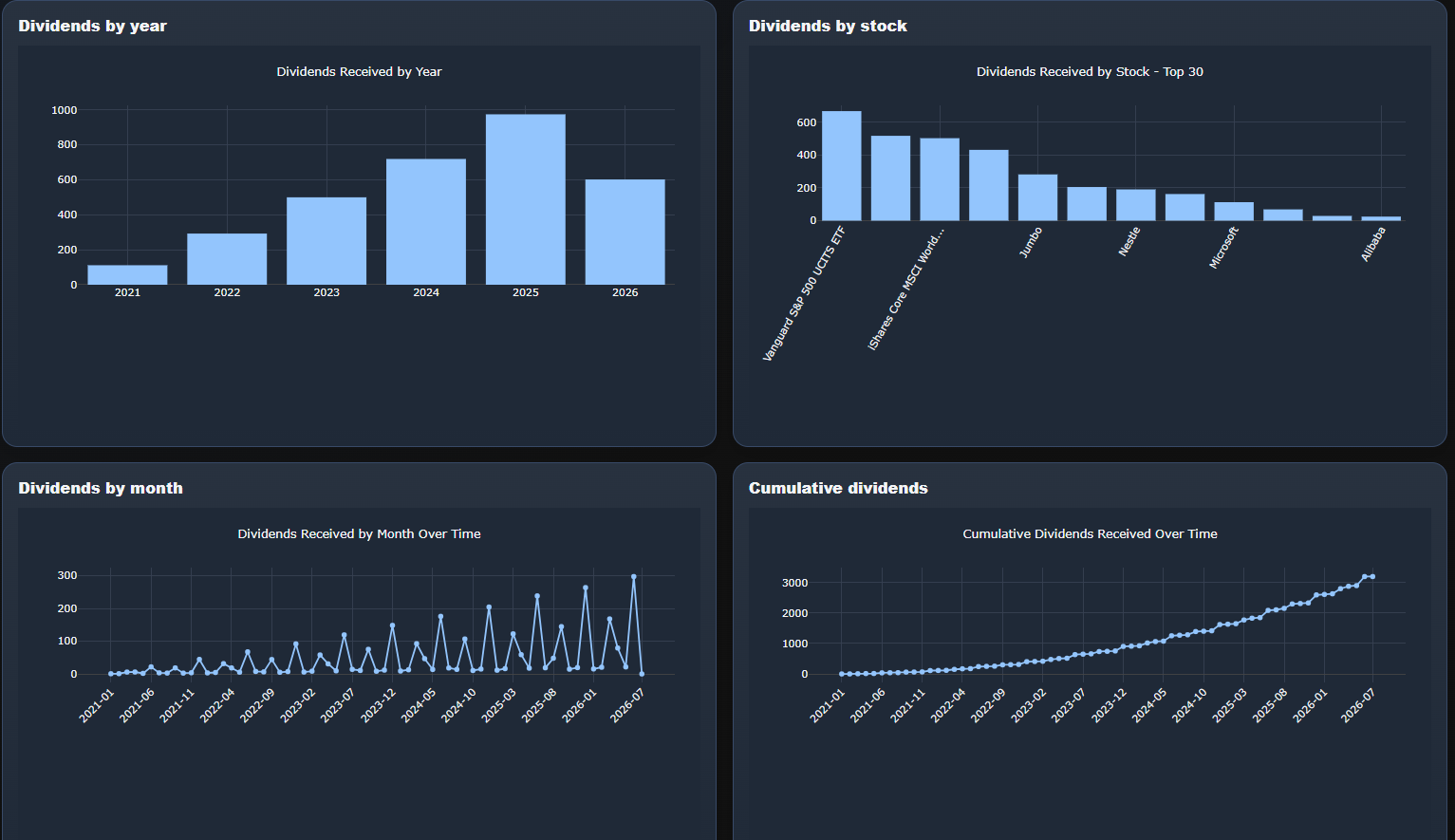Select the 'Dividends Received by Year' chart title
The image size is (1455, 840).
pos(359,71)
